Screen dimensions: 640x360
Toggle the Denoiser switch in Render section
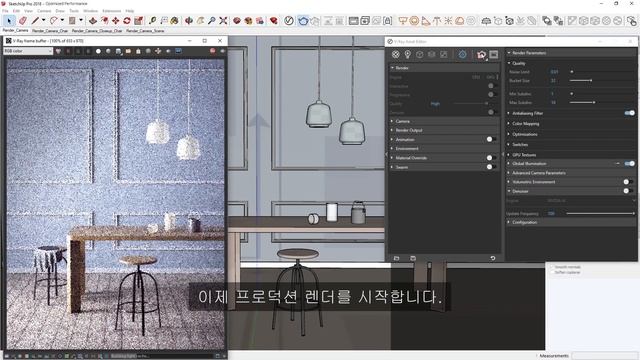coord(492,112)
